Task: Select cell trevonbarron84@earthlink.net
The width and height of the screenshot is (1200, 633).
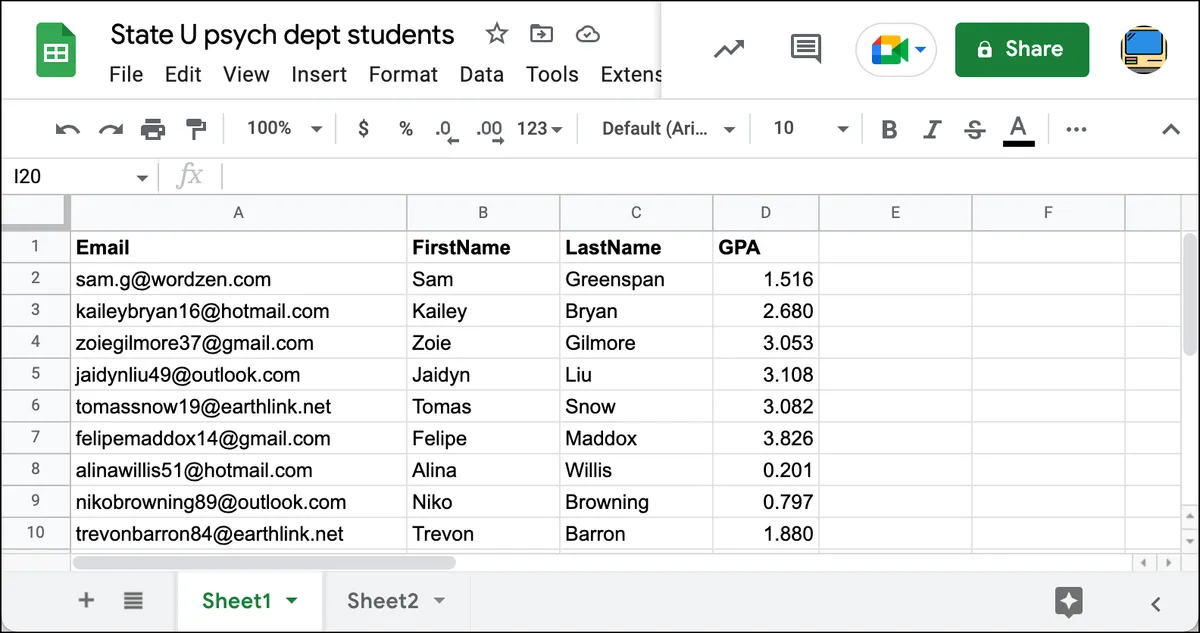Action: point(238,533)
